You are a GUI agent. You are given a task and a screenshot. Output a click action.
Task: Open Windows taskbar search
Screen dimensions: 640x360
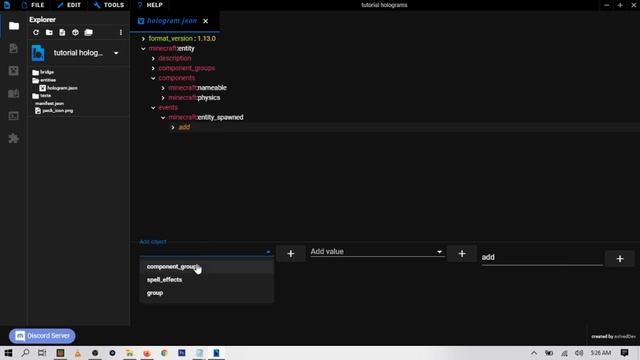(x=25, y=353)
